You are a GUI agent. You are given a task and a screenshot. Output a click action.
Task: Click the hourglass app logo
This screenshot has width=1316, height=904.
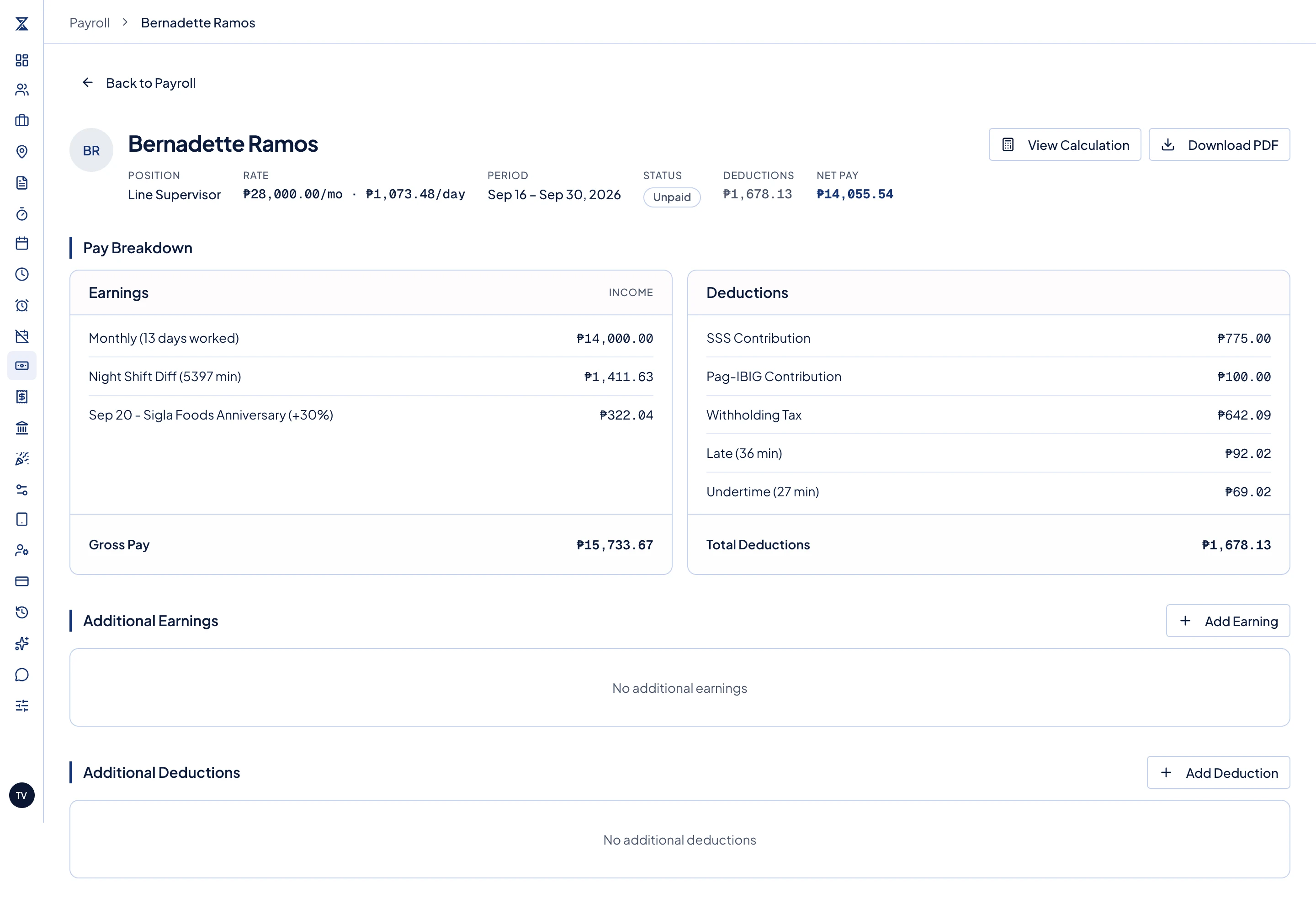coord(21,23)
